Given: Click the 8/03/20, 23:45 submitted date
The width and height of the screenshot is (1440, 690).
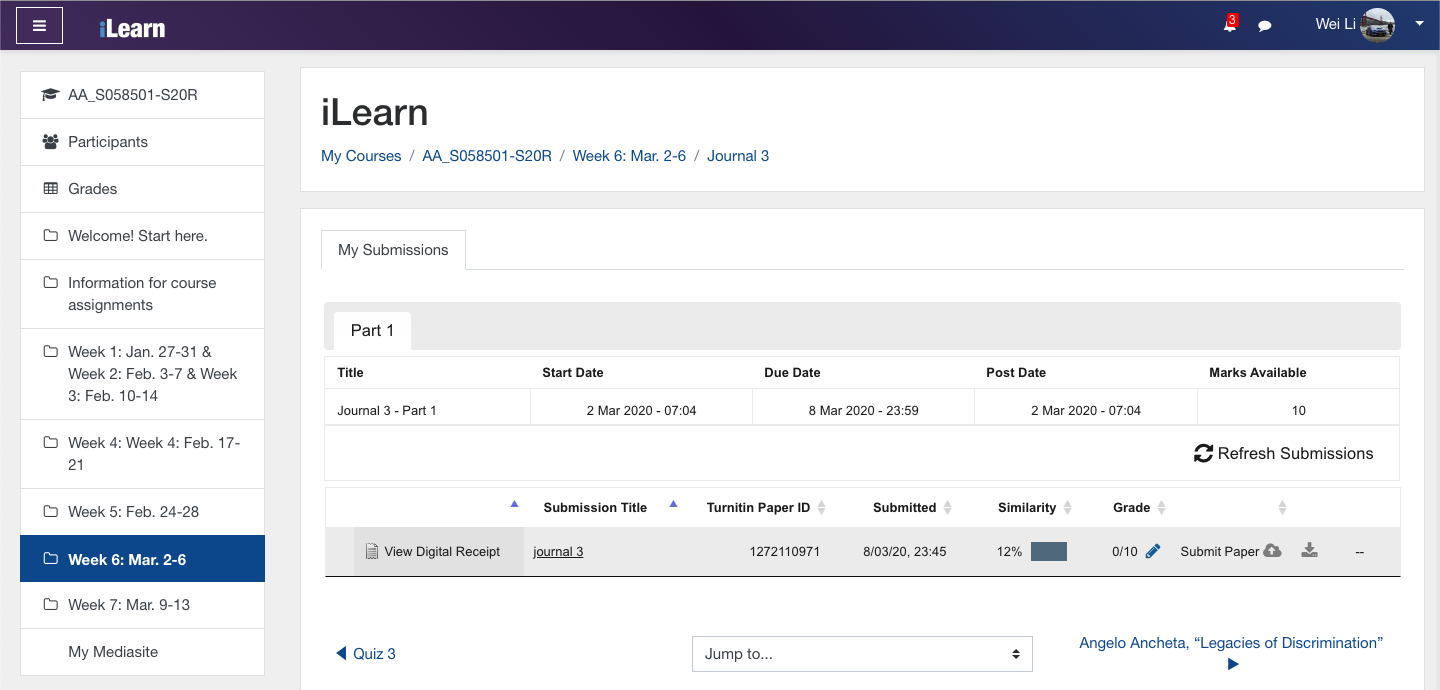Looking at the screenshot, I should (905, 551).
